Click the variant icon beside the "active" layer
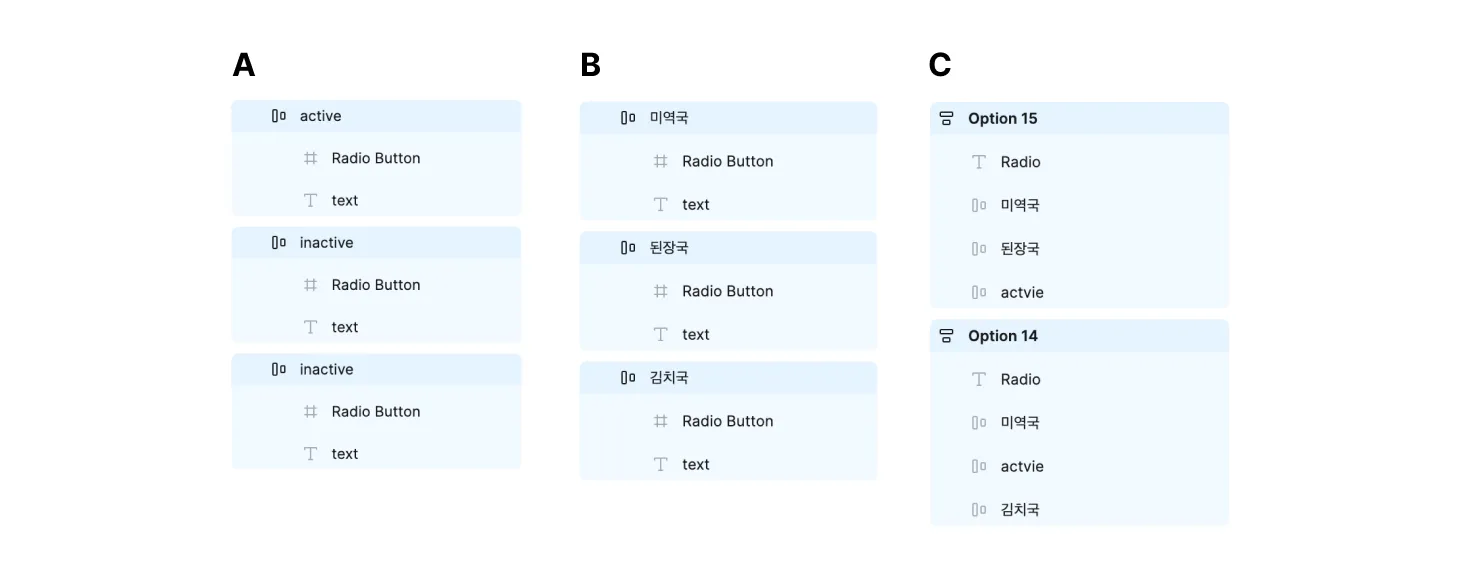Viewport: 1470px width, 582px height. click(x=279, y=116)
